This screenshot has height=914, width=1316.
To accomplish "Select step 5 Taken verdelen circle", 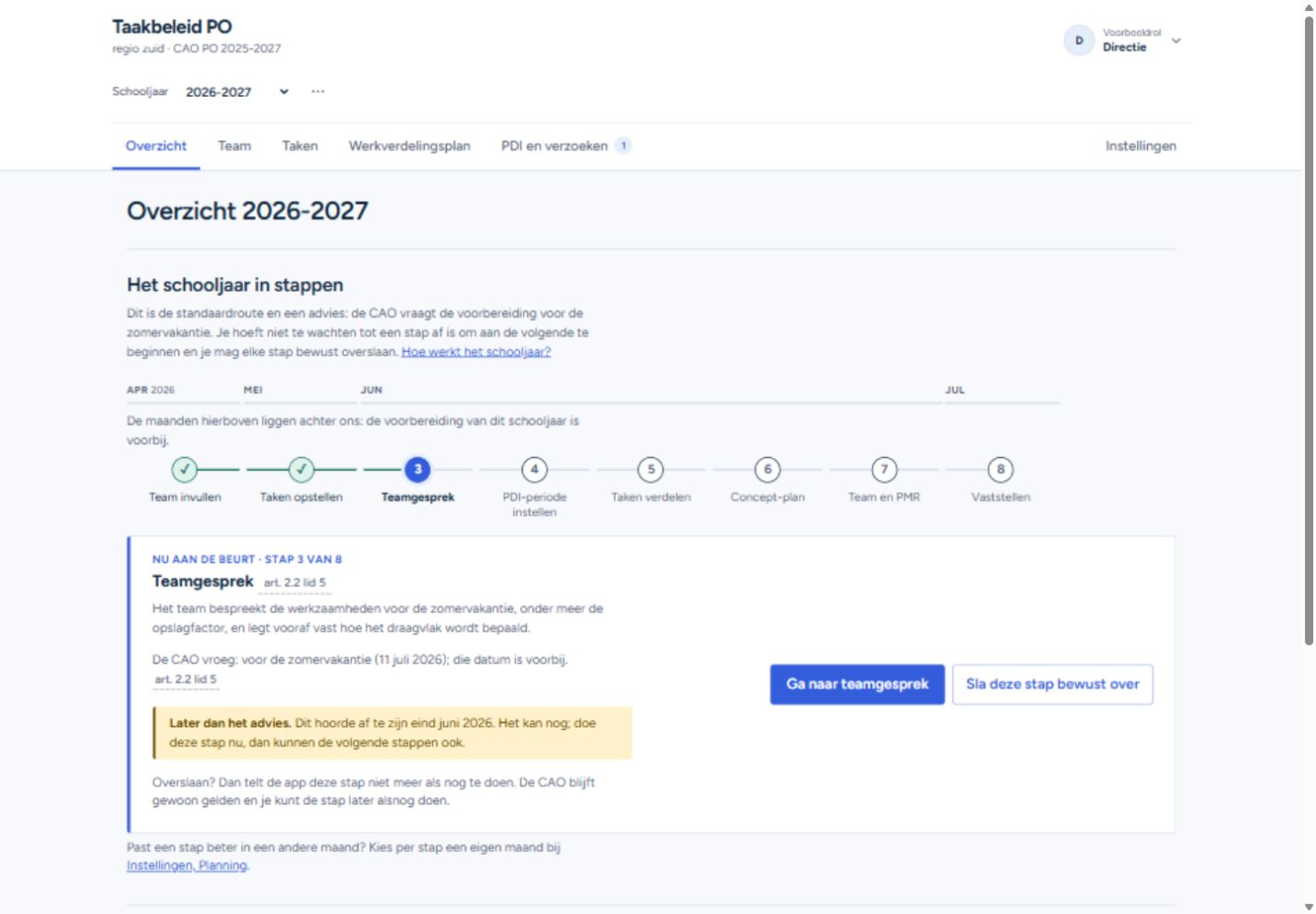I will coord(651,469).
